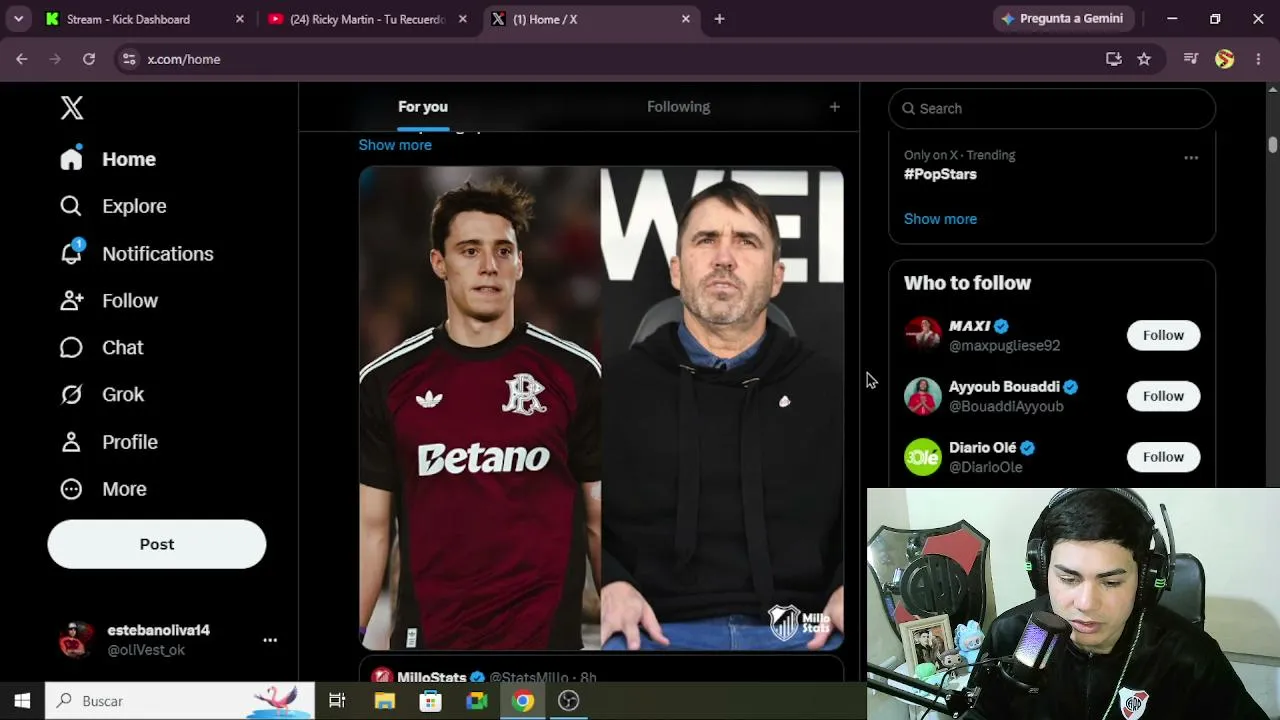
Task: Open account options next to estebanoliva14
Action: click(x=270, y=640)
